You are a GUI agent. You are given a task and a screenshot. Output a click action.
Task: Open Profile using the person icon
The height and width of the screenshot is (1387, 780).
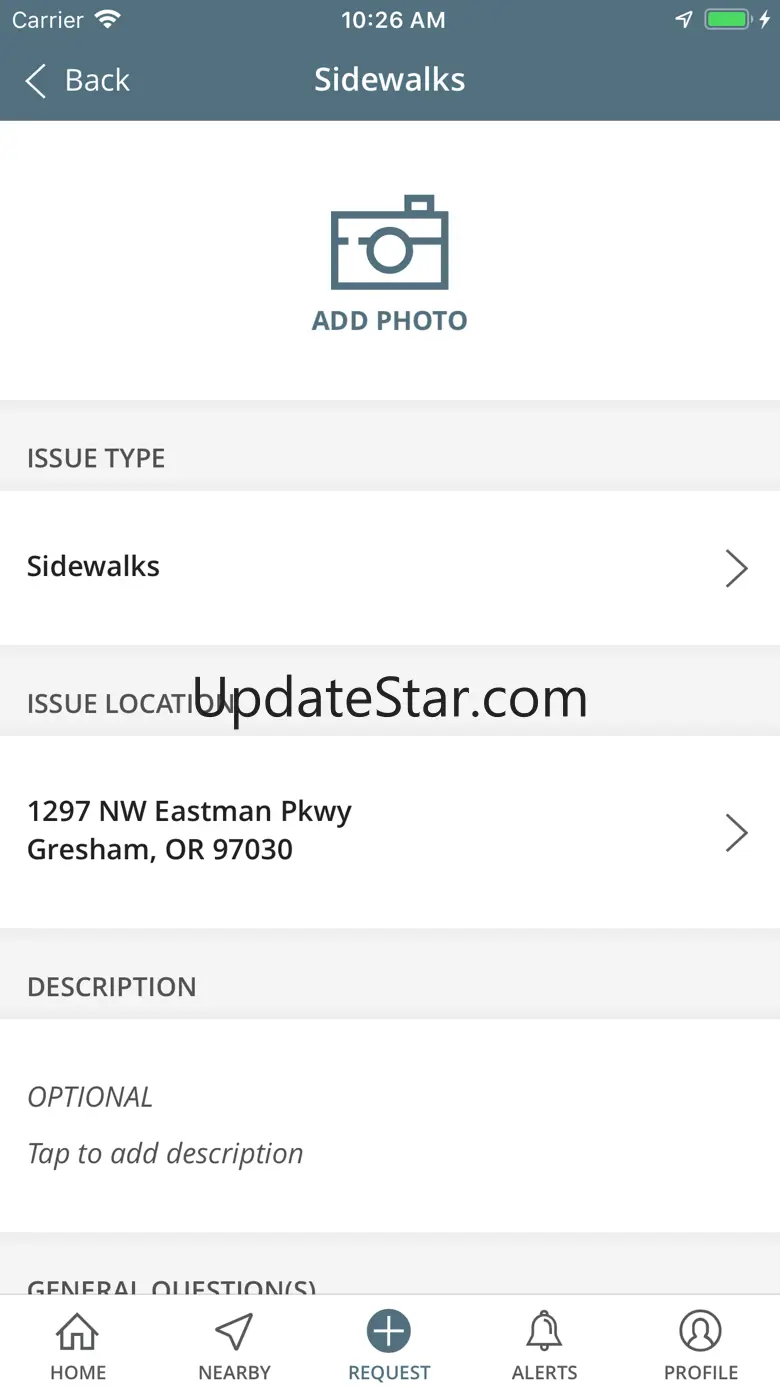pos(700,1331)
